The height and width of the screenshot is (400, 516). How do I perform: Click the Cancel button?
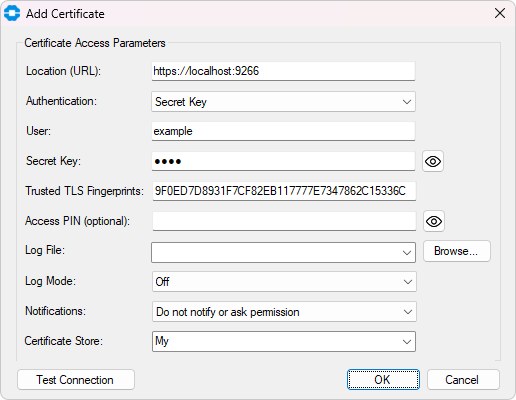click(463, 379)
